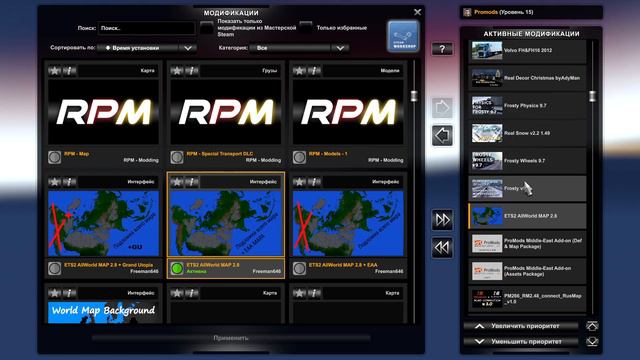Select ProMods Middle-East Add-on Def & Map Package

coord(527,244)
